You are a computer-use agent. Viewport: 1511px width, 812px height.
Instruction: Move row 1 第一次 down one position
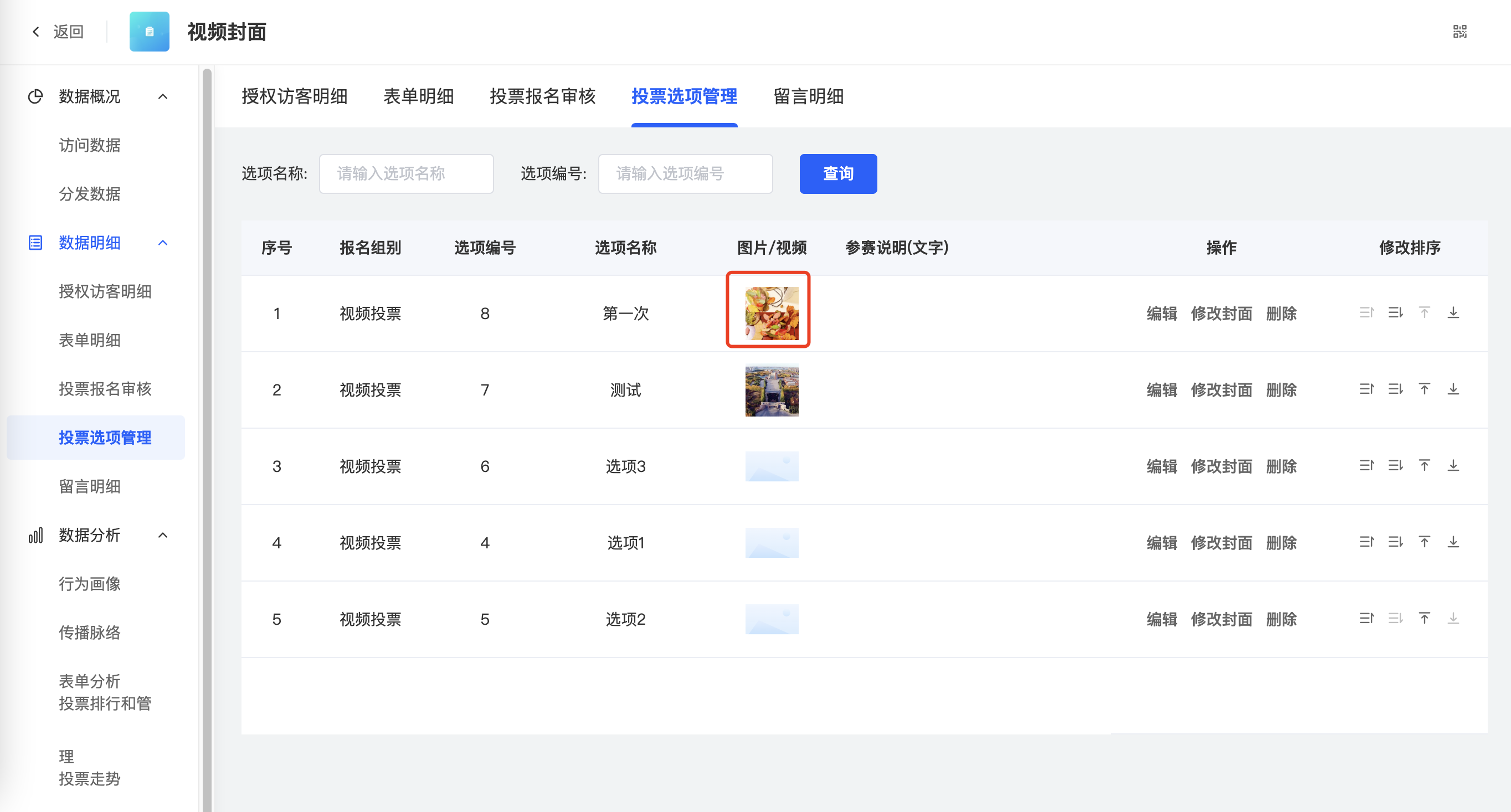pos(1395,313)
